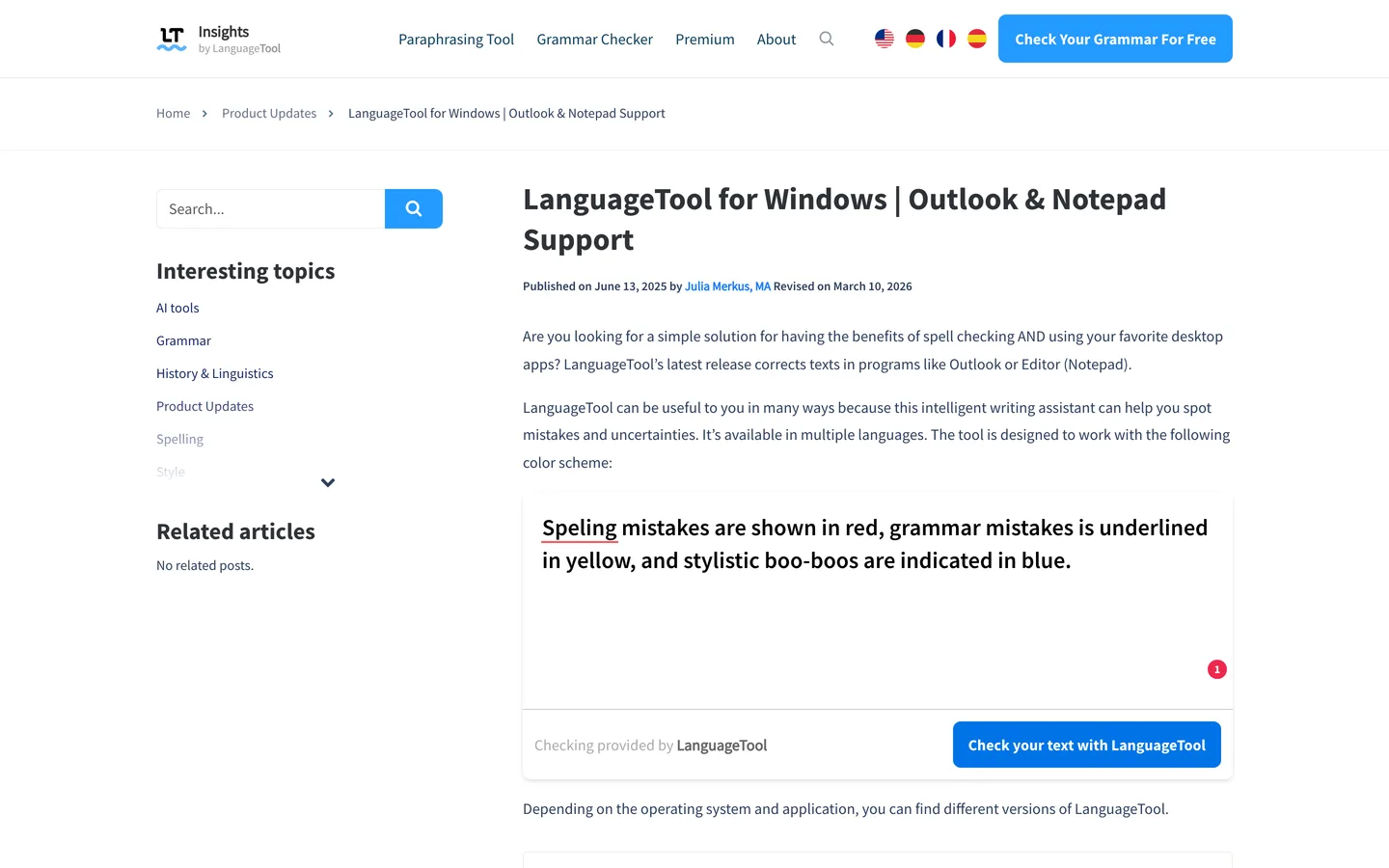Click Check Your Grammar For Free button
The height and width of the screenshot is (868, 1389).
click(1115, 39)
